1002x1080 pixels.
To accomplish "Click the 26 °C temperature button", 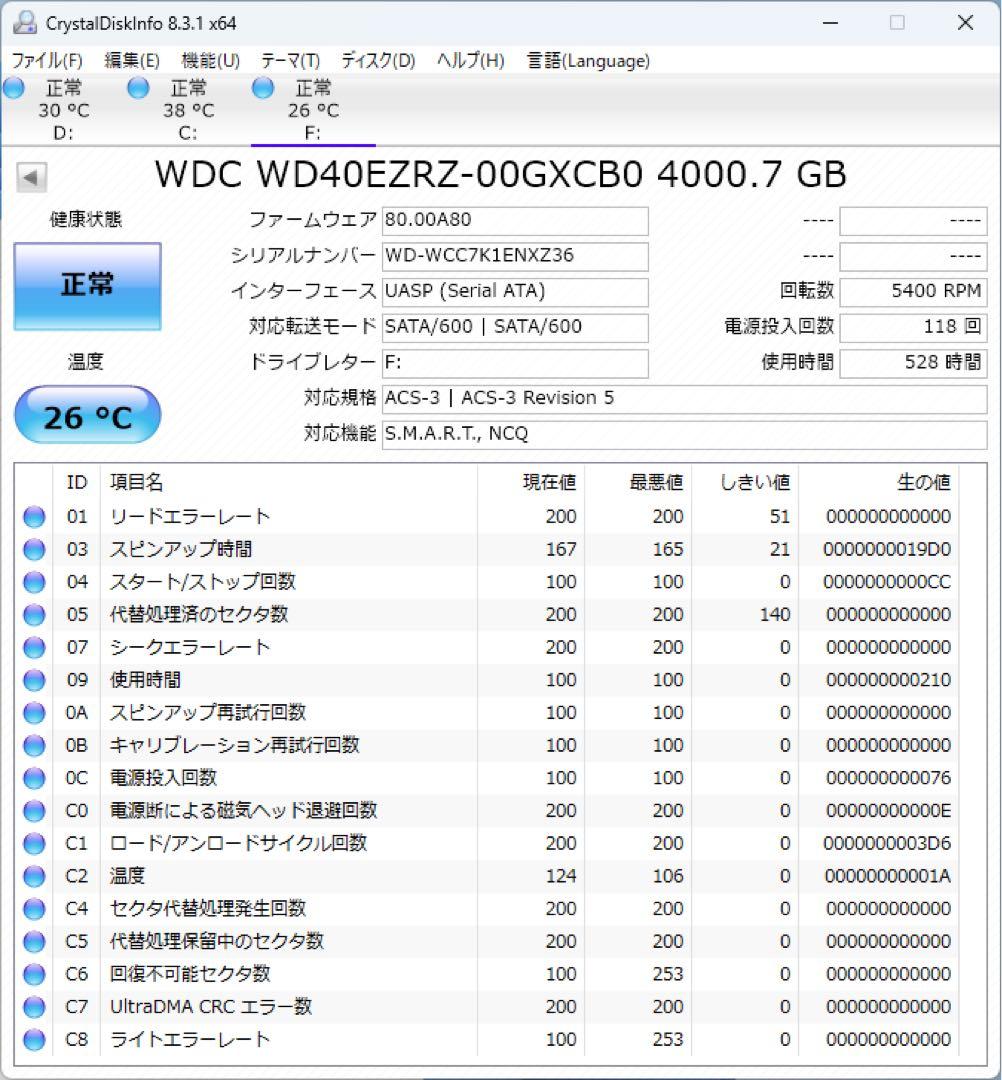I will coord(87,415).
